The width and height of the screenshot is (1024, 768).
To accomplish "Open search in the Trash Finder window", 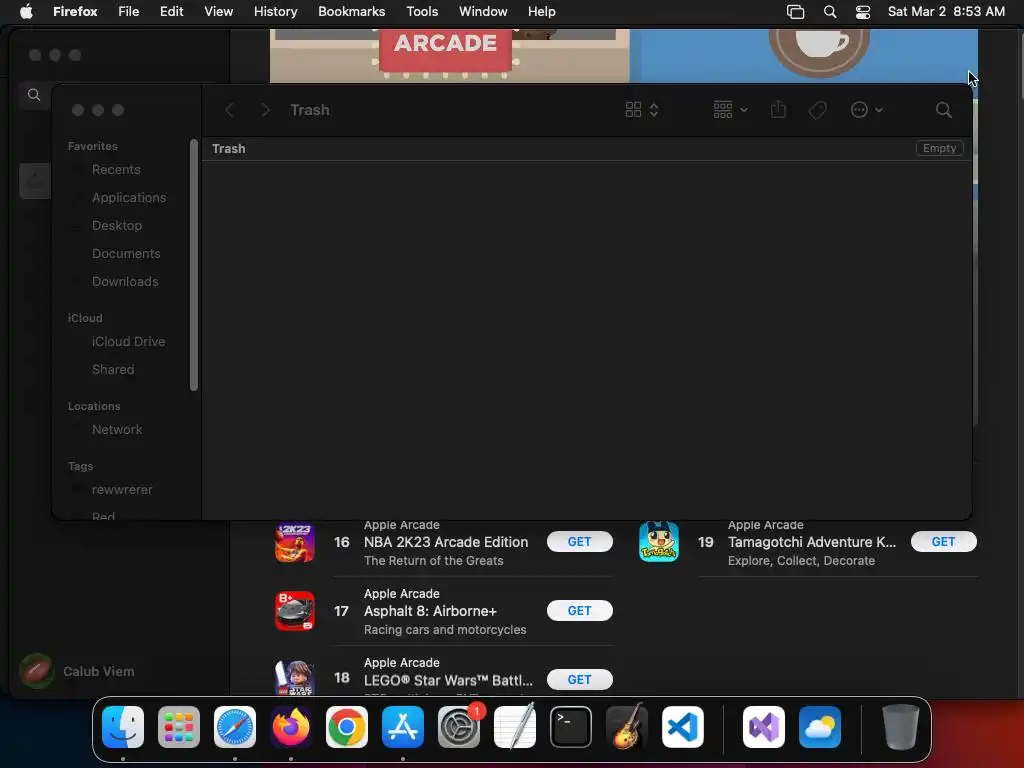I will coord(944,110).
